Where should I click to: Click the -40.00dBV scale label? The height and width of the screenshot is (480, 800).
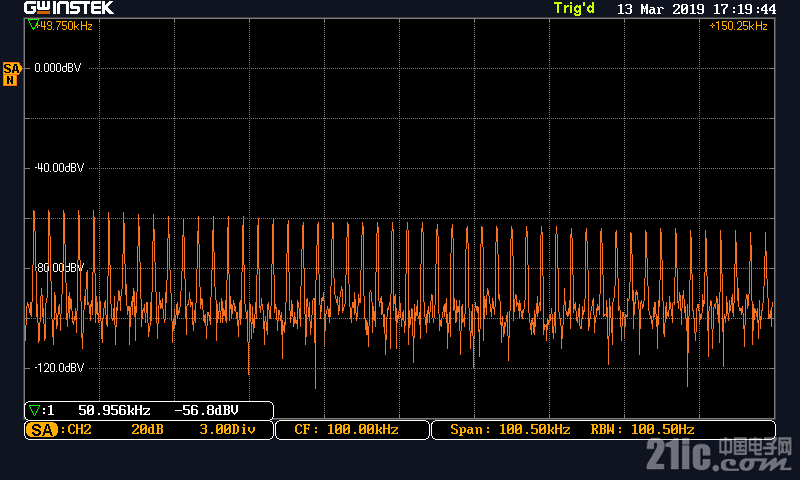click(x=59, y=168)
